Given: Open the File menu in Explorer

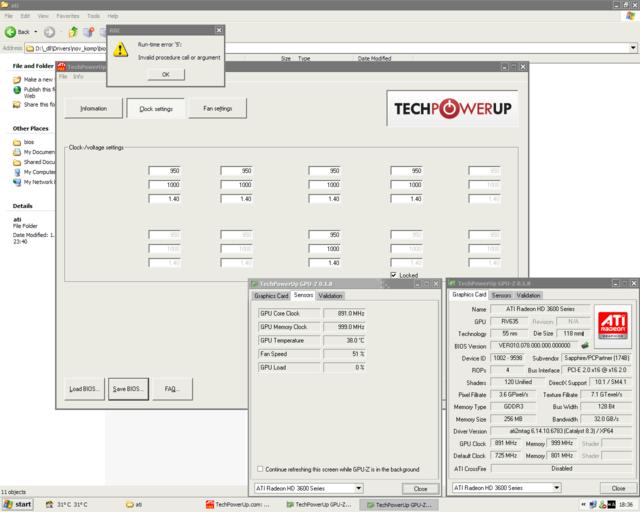Looking at the screenshot, I should tap(8, 16).
